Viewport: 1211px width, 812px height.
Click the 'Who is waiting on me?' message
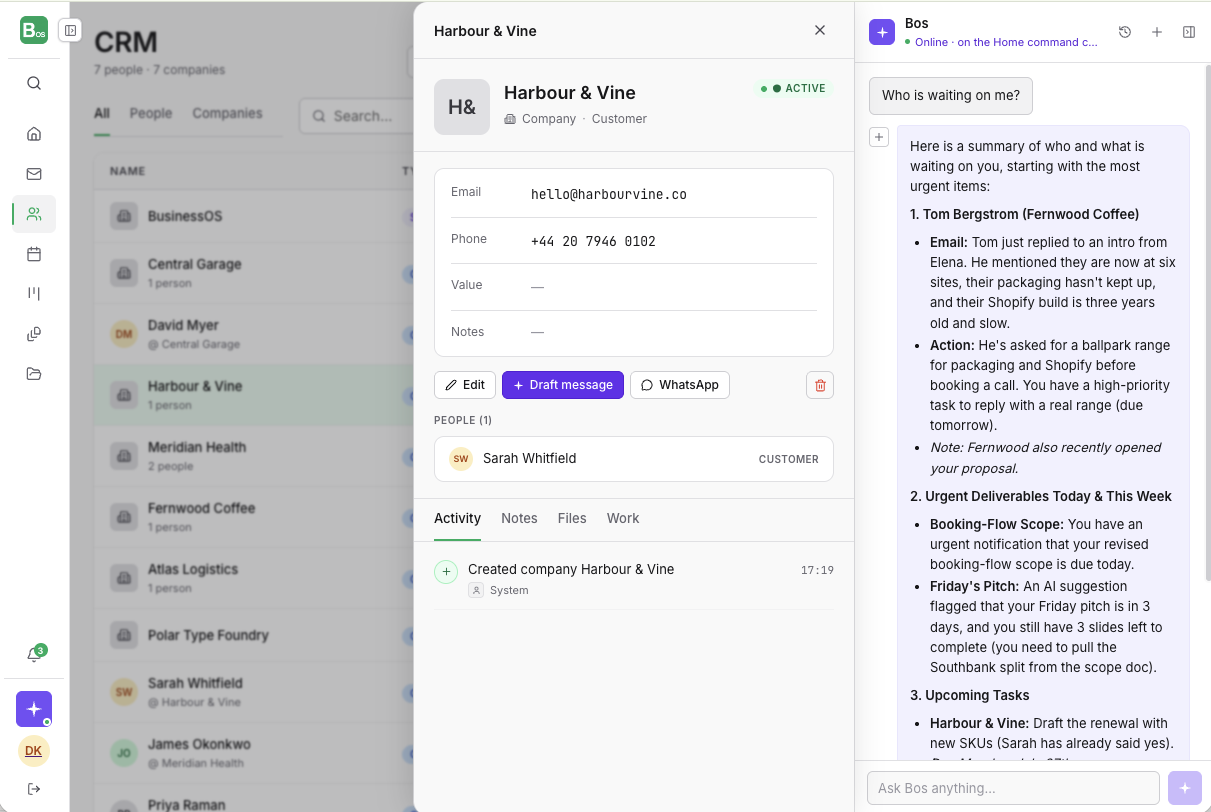(x=950, y=96)
